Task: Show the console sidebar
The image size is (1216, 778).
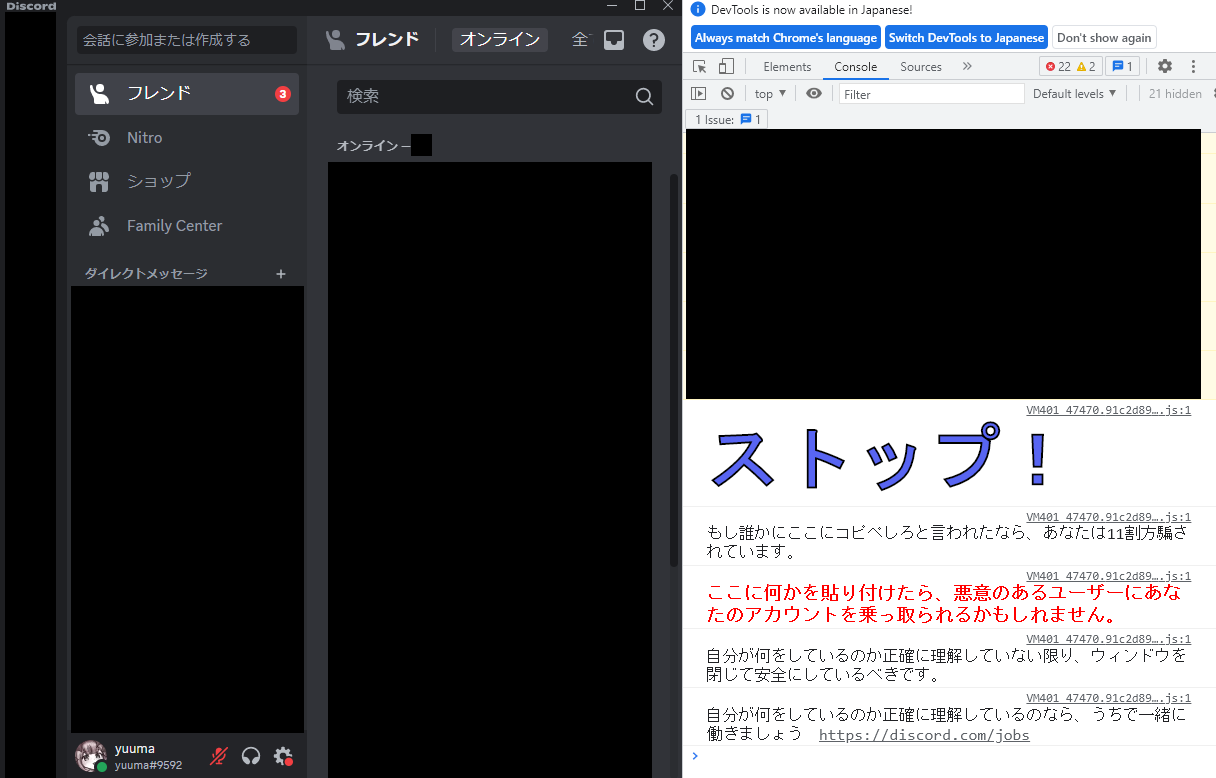Action: tap(699, 94)
